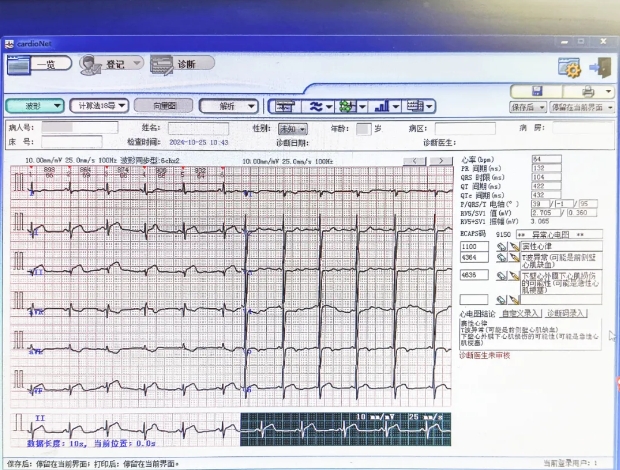The height and width of the screenshot is (470, 620).
Task: Click the 自定义录入 custom entry button
Action: pos(519,314)
